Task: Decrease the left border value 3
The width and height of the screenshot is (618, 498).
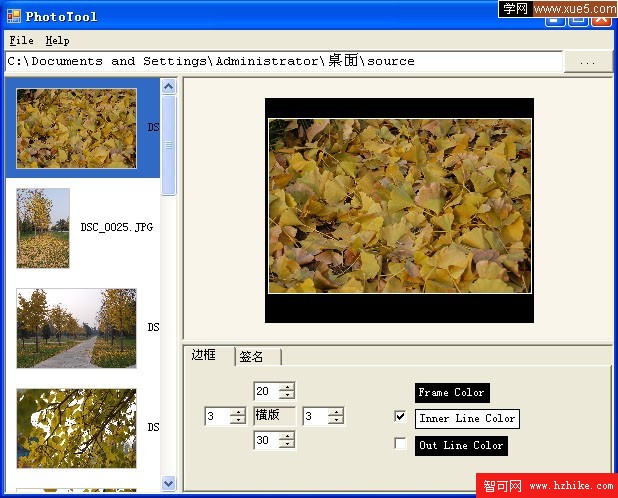Action: 238,420
